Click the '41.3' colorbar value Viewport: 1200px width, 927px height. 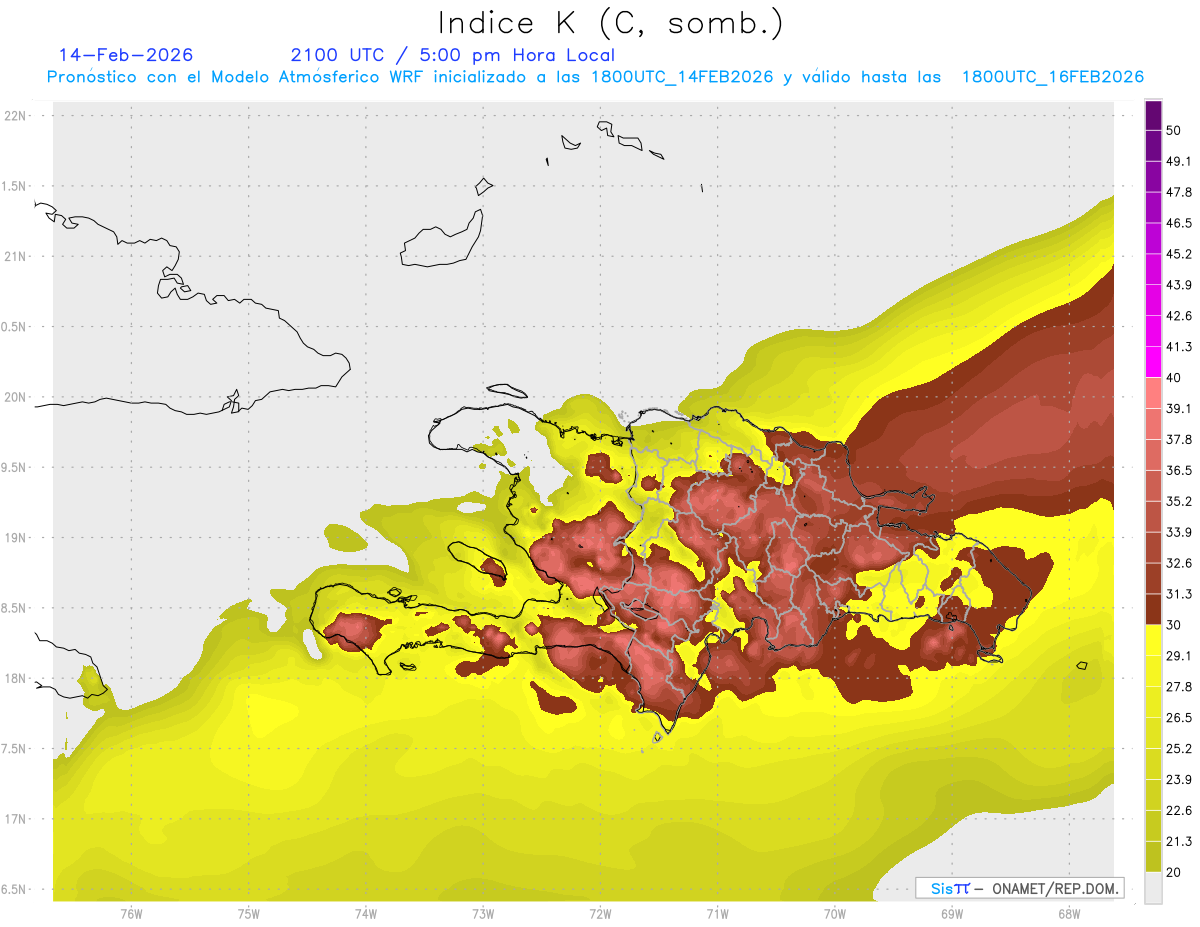pyautogui.click(x=1179, y=347)
